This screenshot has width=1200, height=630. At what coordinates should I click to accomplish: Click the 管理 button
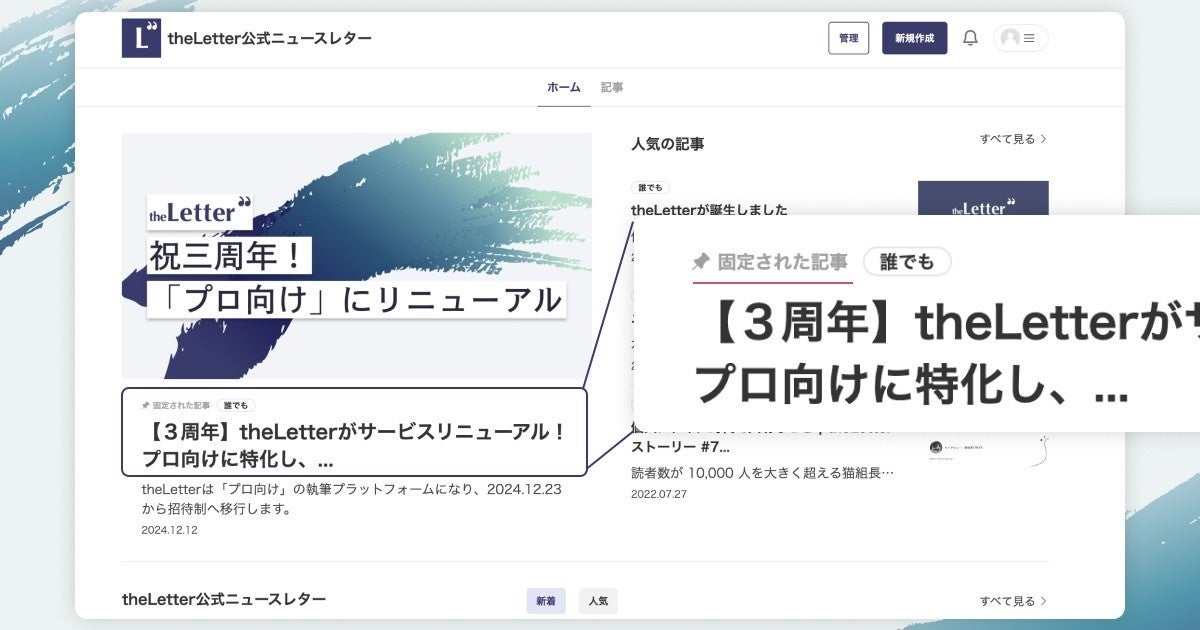pyautogui.click(x=849, y=38)
